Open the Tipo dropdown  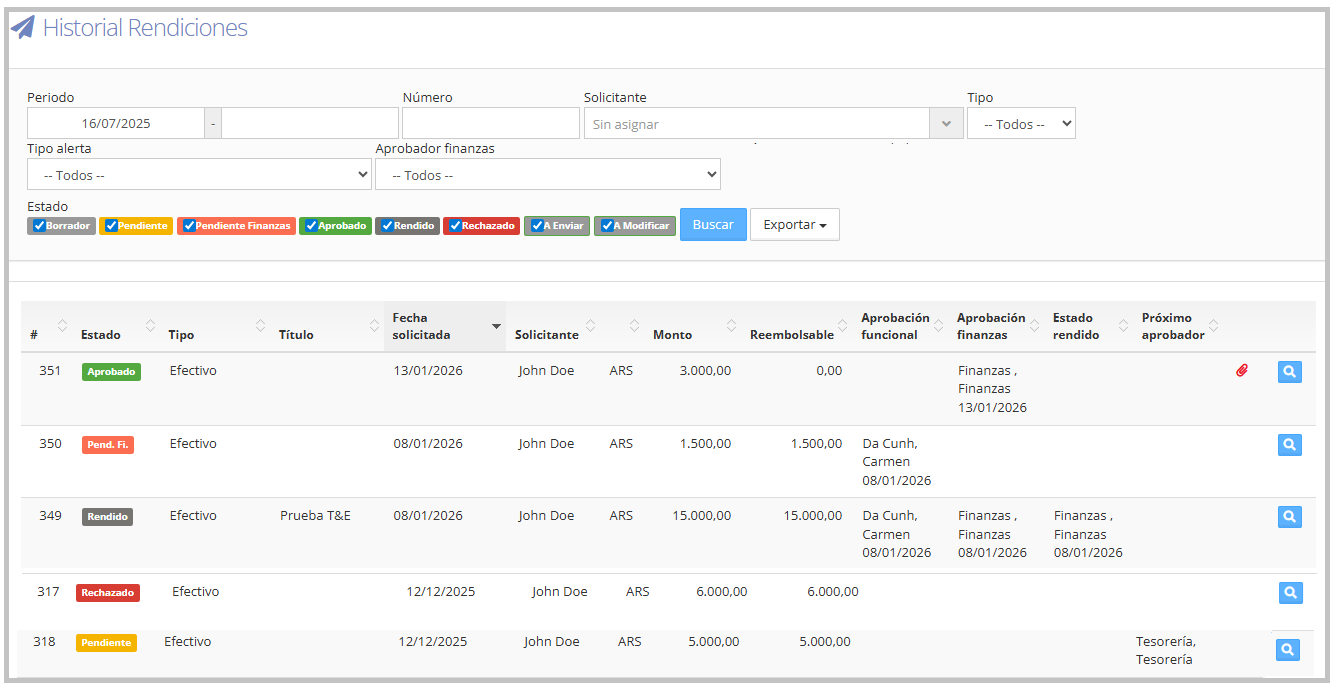(x=1020, y=124)
